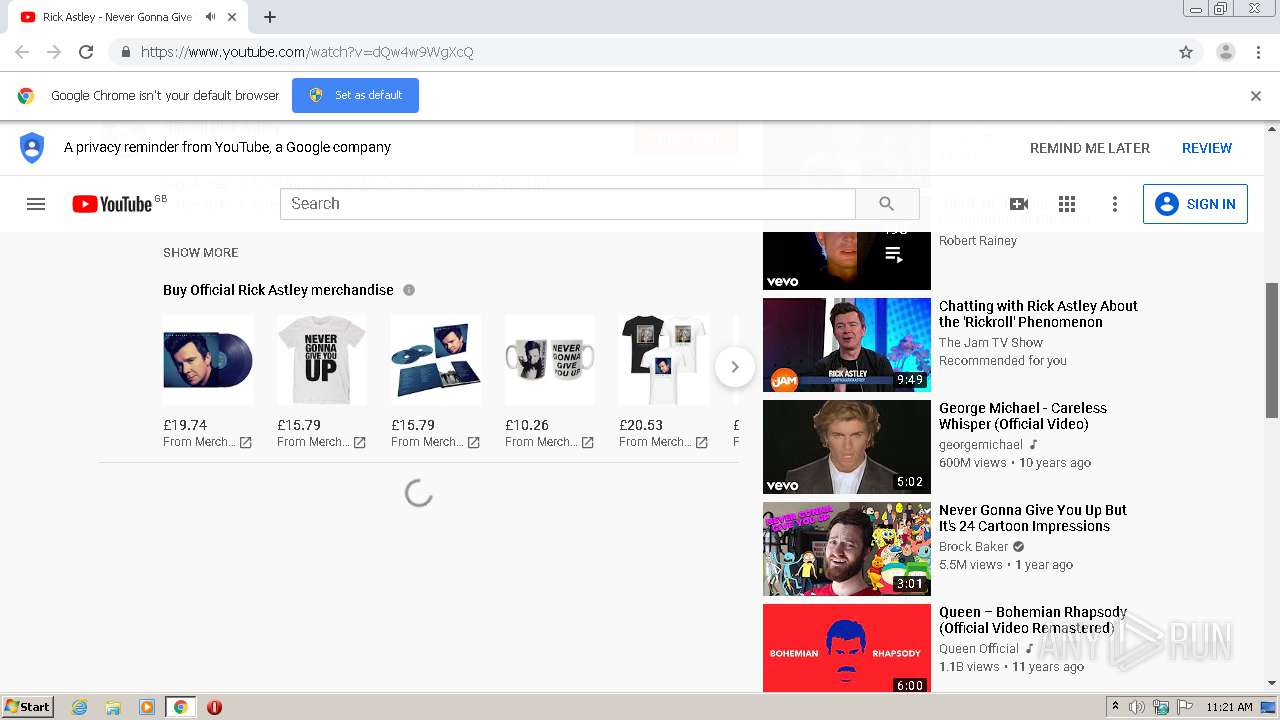Image resolution: width=1280 pixels, height=720 pixels.
Task: Open the Never Gonna Give You Up t-shirt thumbnail
Action: point(322,360)
